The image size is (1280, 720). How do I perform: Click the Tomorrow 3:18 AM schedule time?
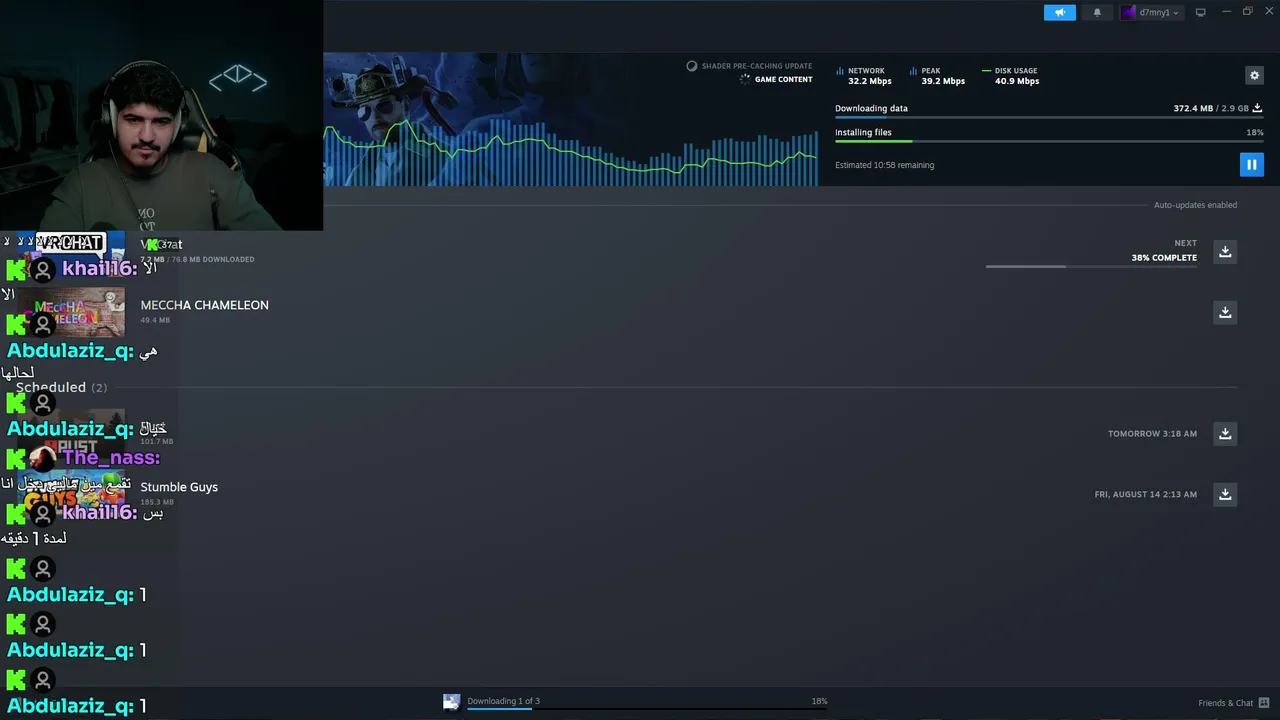tap(1152, 434)
